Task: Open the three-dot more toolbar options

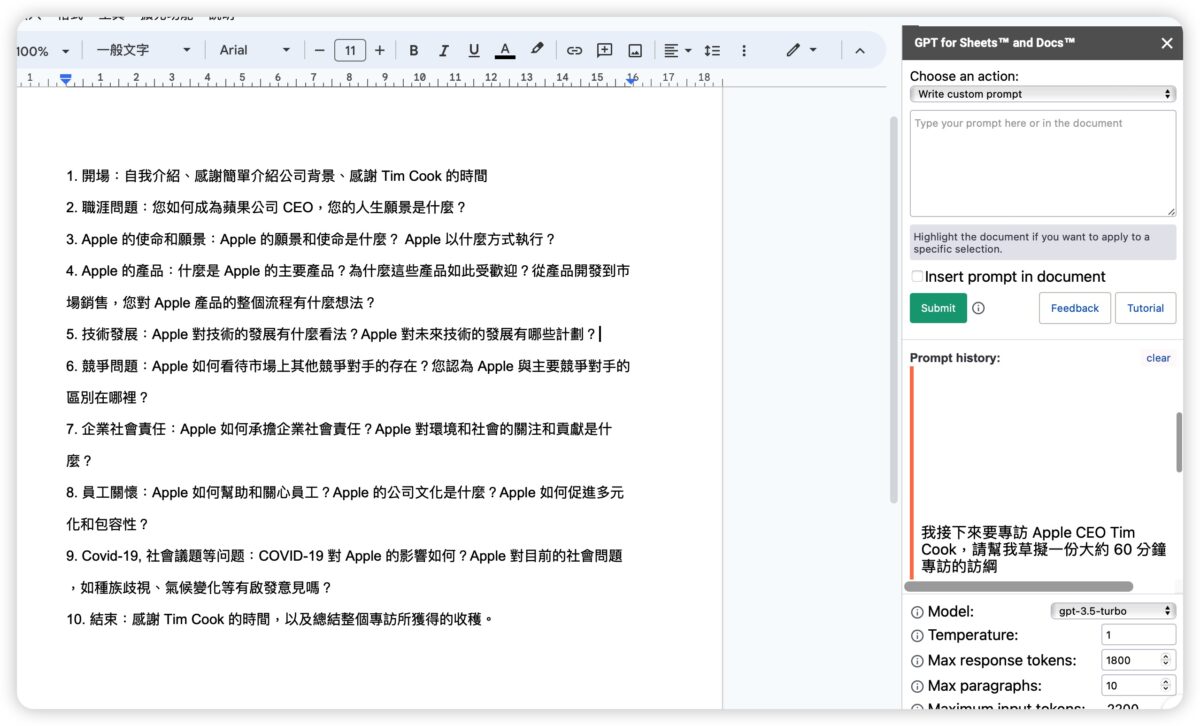Action: 743,50
